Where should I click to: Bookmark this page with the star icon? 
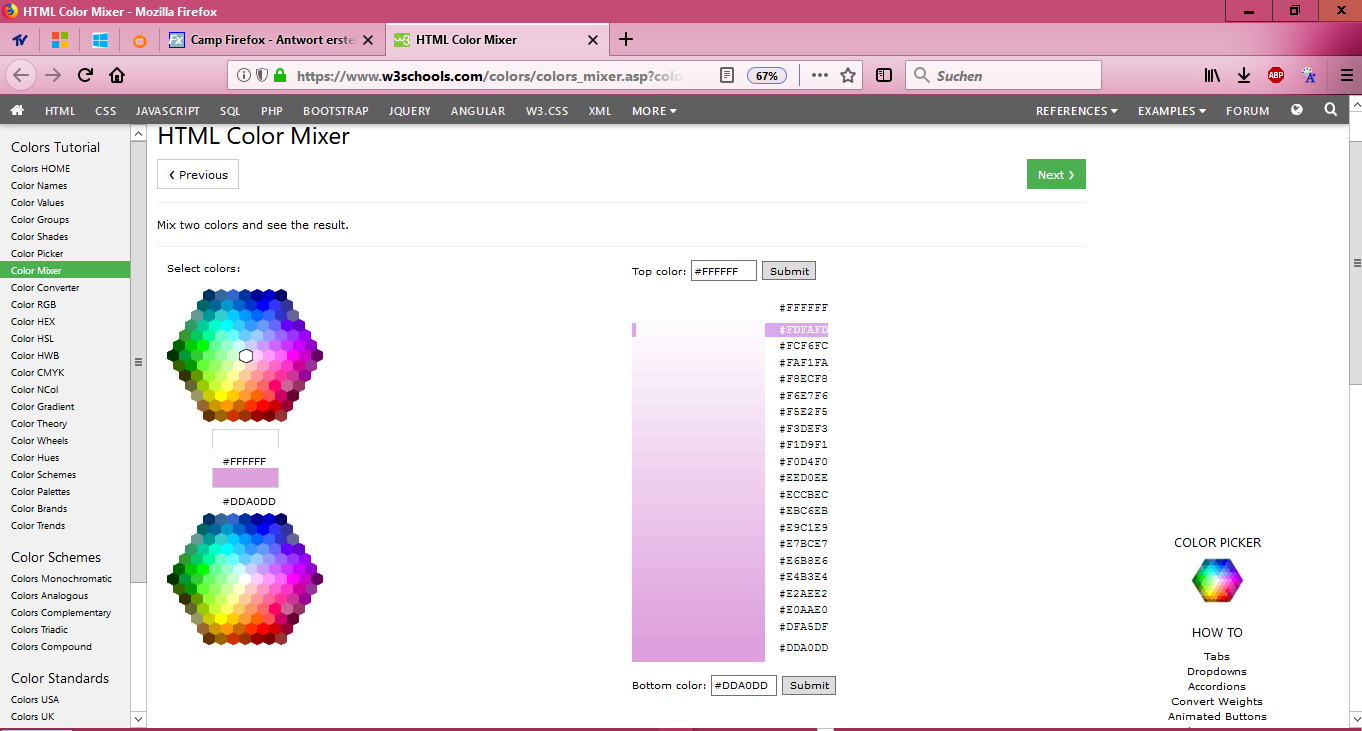click(x=848, y=76)
